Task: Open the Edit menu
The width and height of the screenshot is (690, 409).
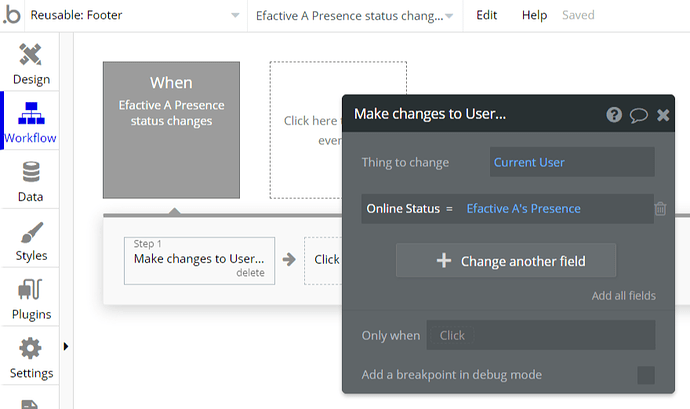Action: (486, 15)
